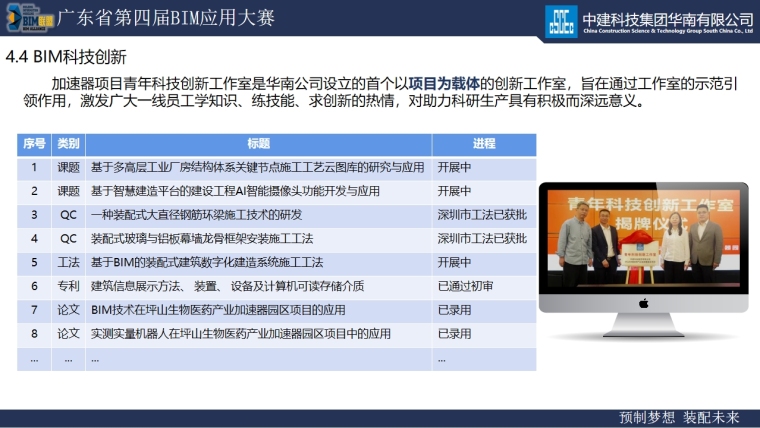Select the 4.4 BIM科技创新 section heading

click(x=66, y=56)
